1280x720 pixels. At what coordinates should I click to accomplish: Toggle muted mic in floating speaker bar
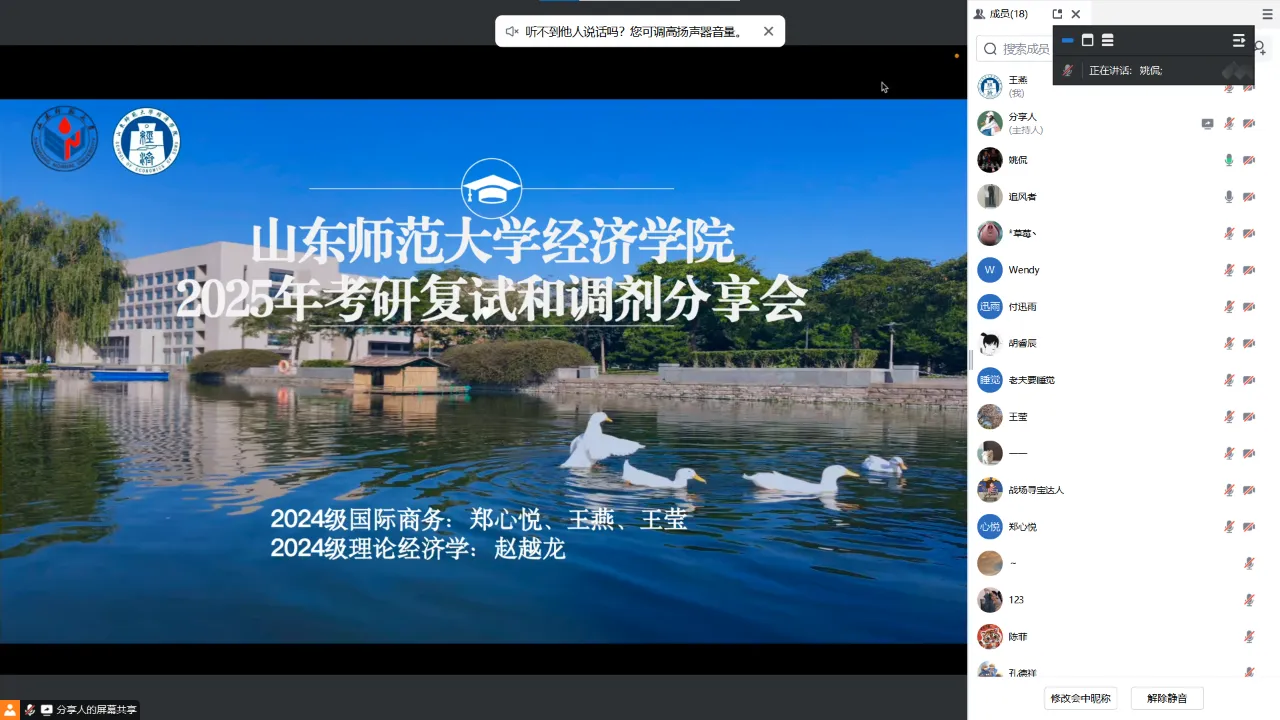(1068, 70)
